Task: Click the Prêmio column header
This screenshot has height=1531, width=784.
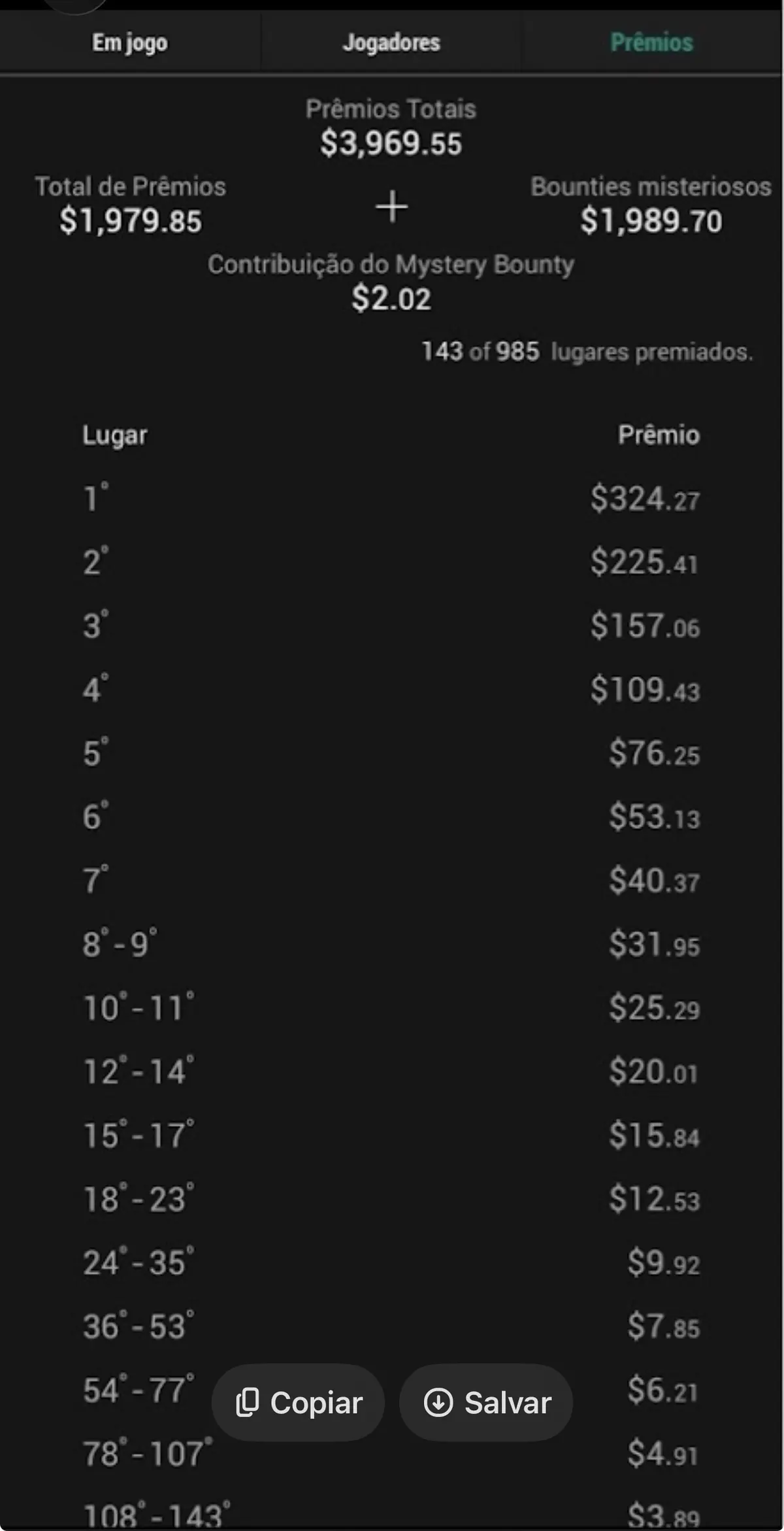Action: [659, 435]
